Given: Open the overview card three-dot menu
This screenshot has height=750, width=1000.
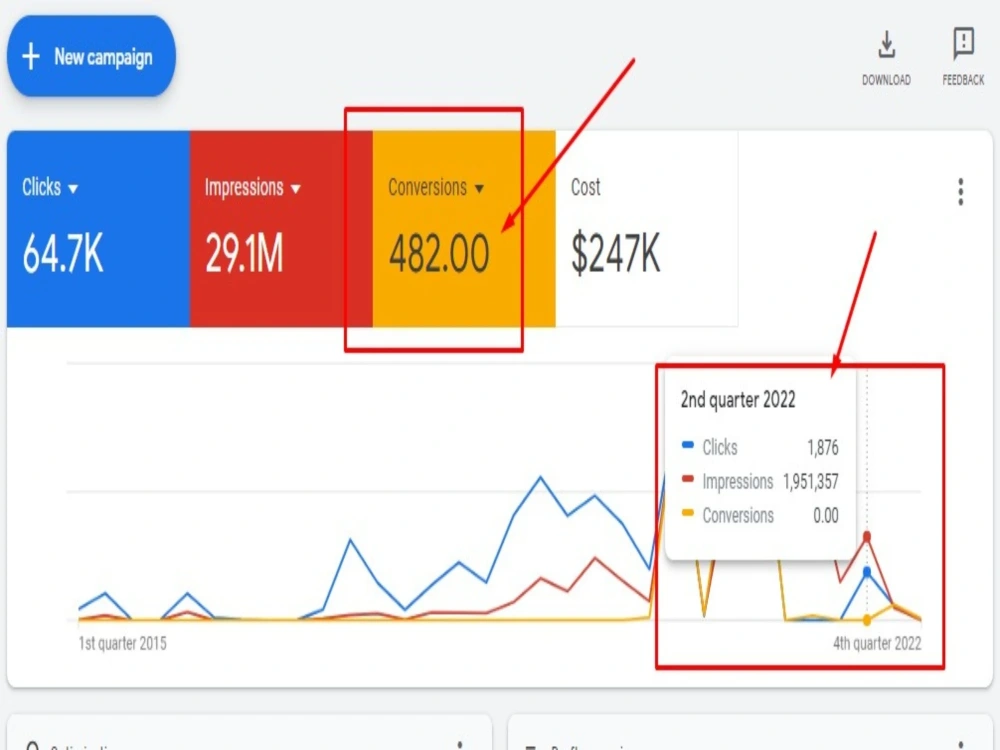Looking at the screenshot, I should [960, 191].
